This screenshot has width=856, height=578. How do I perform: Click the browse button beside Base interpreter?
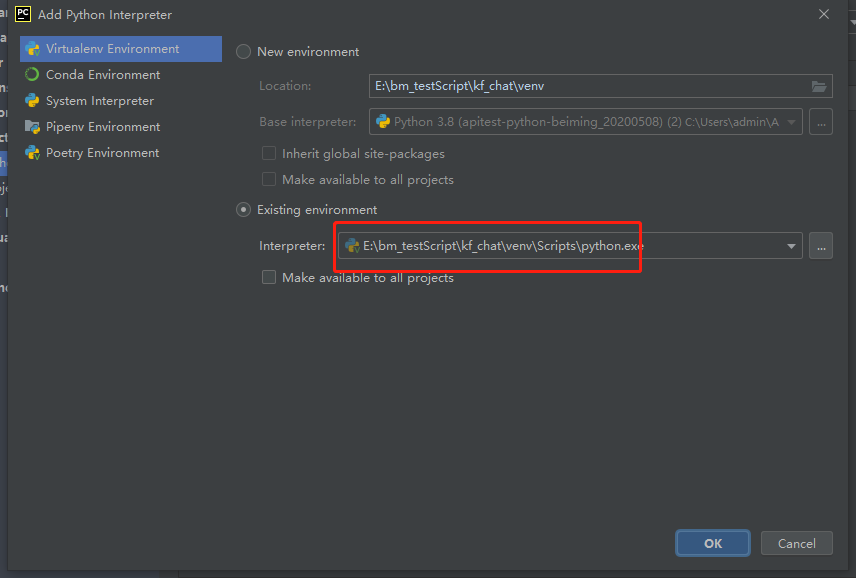(x=821, y=122)
